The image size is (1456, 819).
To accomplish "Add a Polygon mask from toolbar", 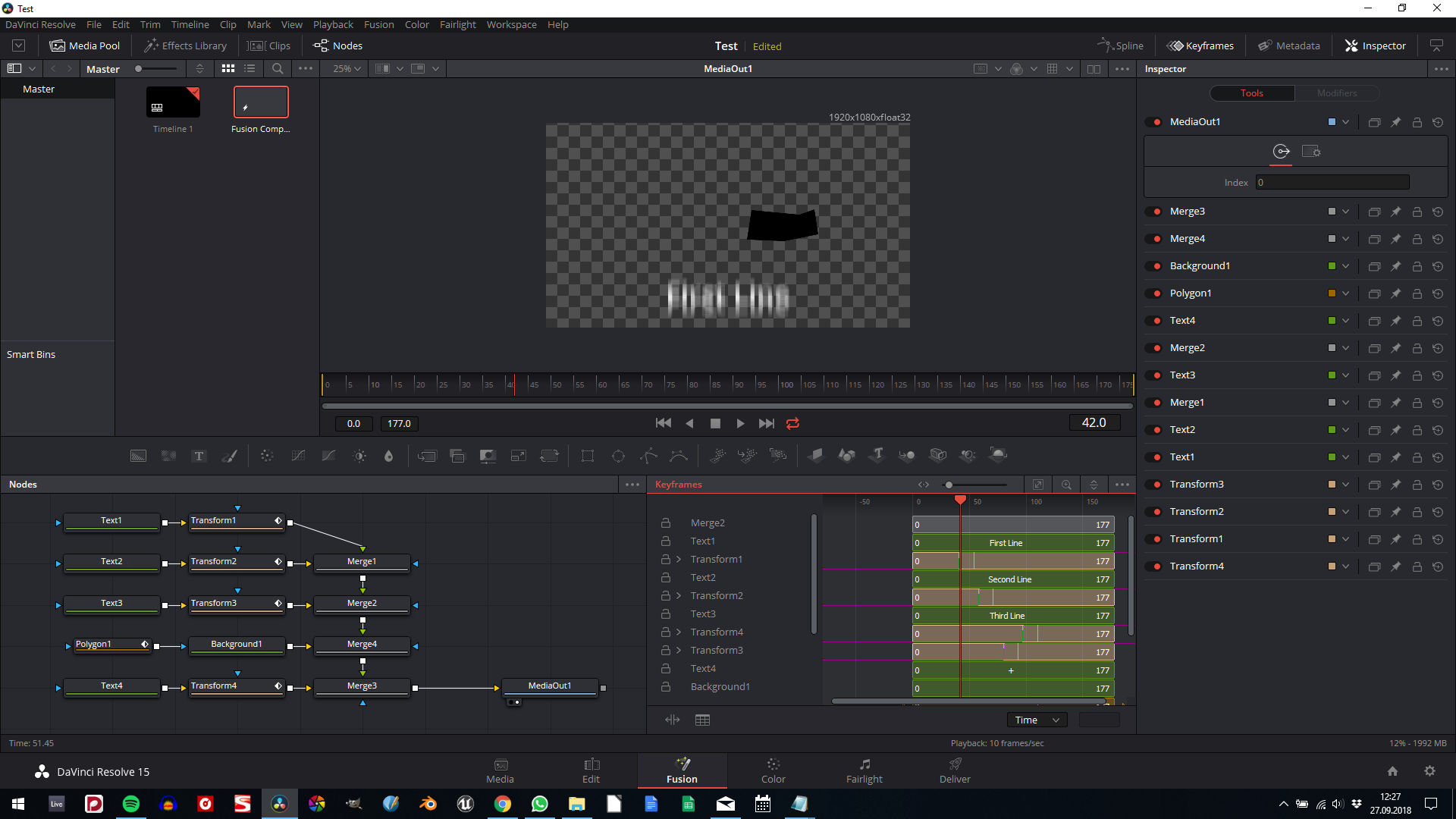I will pos(649,456).
